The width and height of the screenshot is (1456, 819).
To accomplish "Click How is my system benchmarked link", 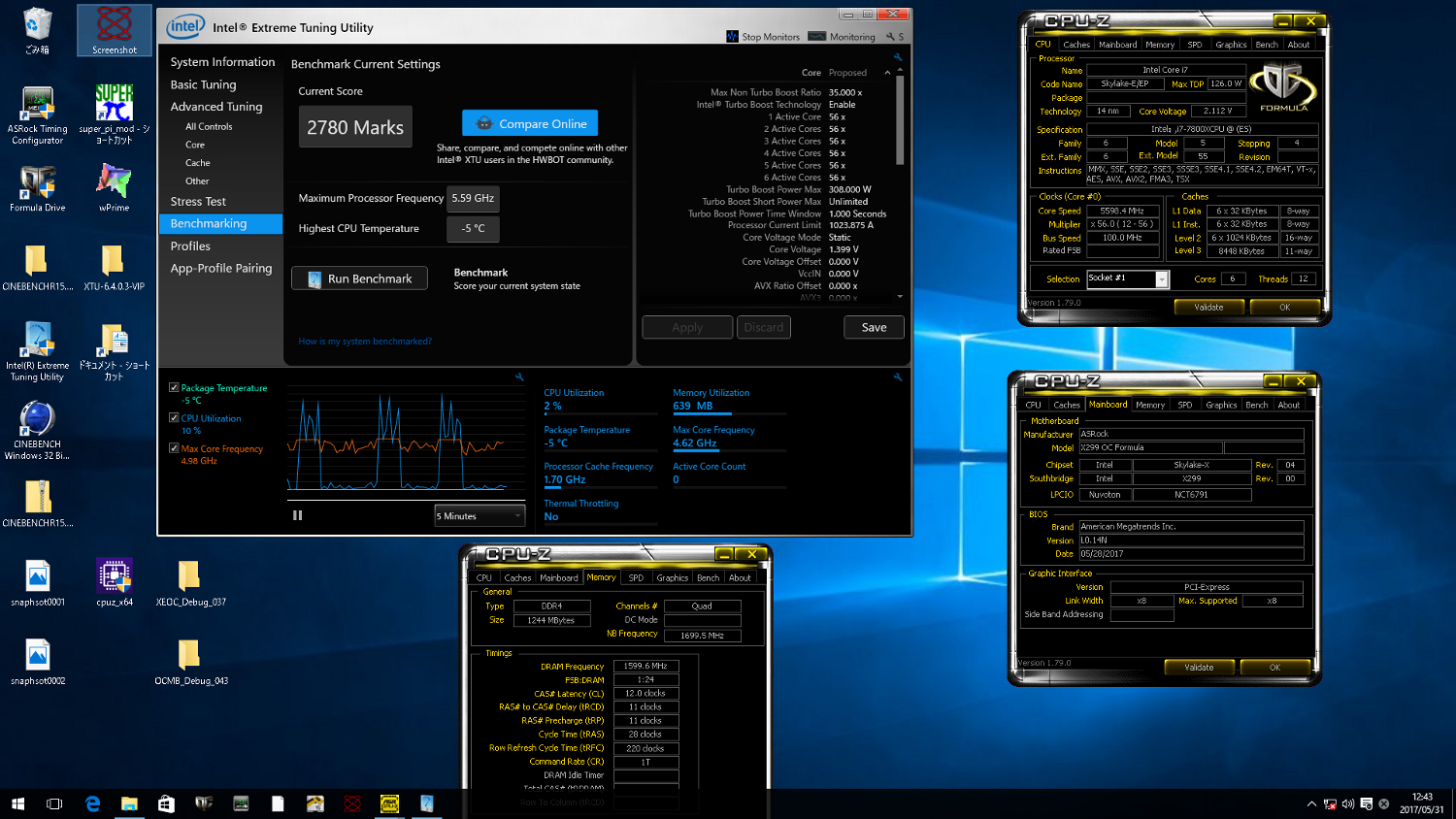I will pyautogui.click(x=365, y=341).
